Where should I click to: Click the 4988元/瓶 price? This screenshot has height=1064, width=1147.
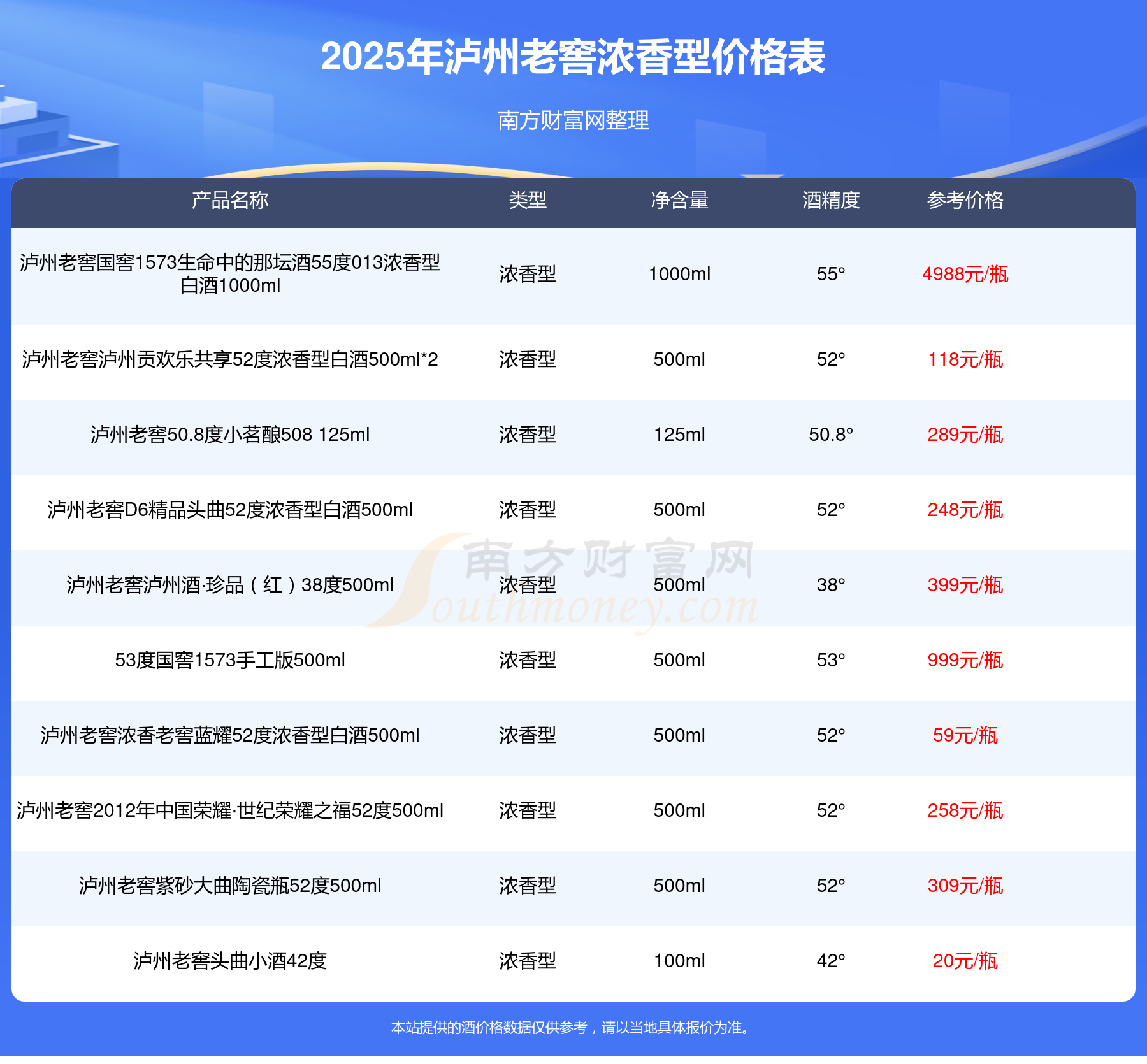965,274
